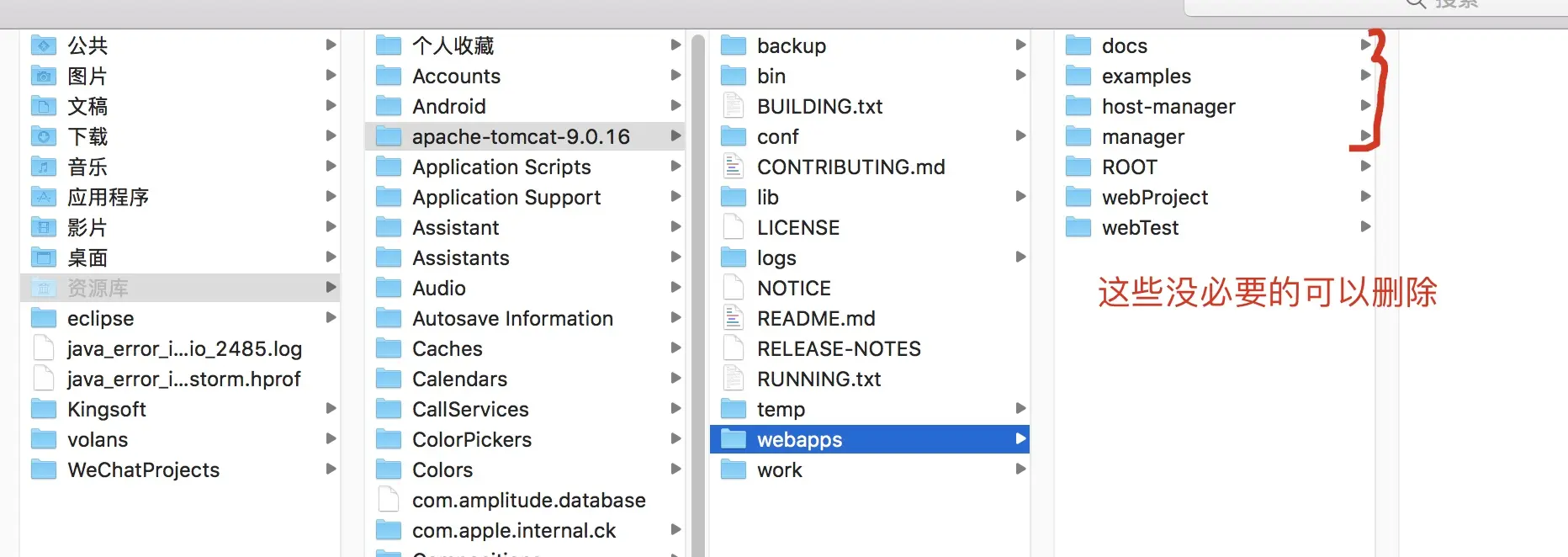Image resolution: width=1568 pixels, height=557 pixels.
Task: Expand the conf folder arrow
Action: [x=1020, y=136]
